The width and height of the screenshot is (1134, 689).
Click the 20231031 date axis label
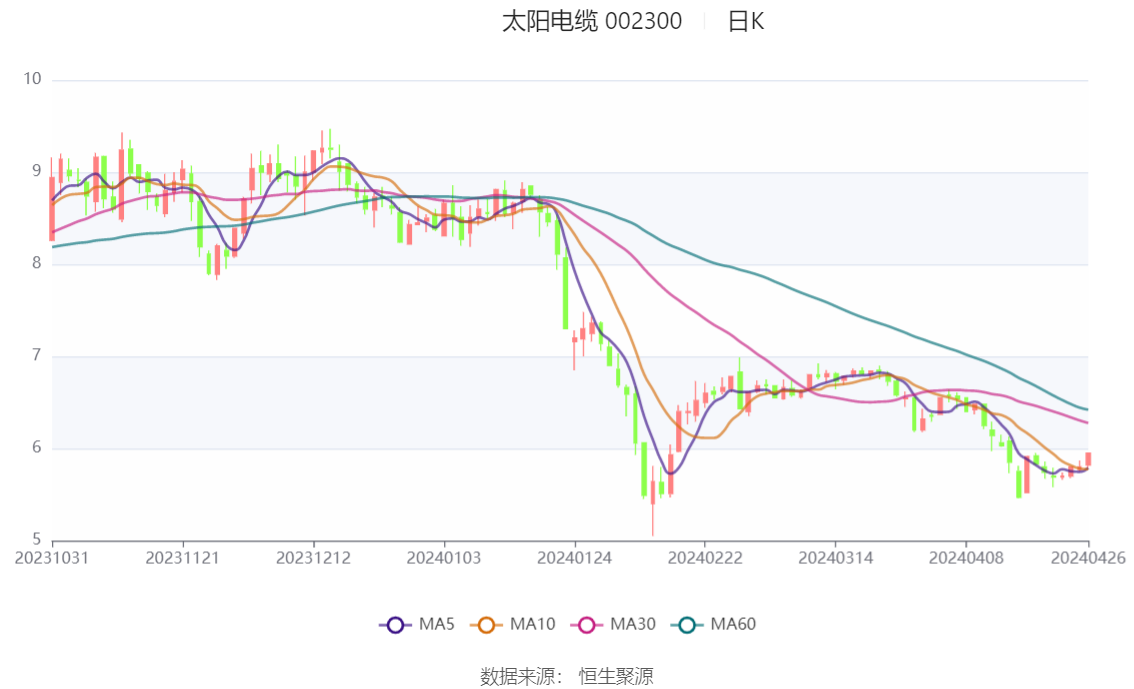click(52, 557)
